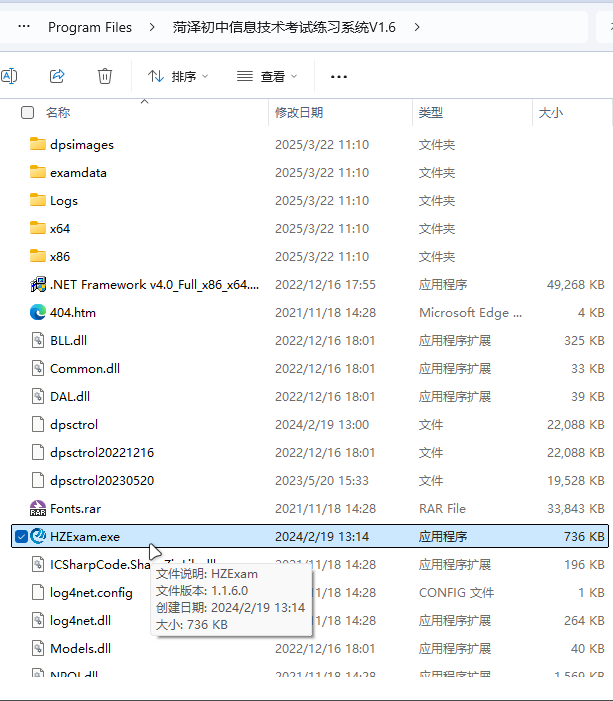Select the file name dpsctrol20221216
613x701 pixels.
point(102,453)
